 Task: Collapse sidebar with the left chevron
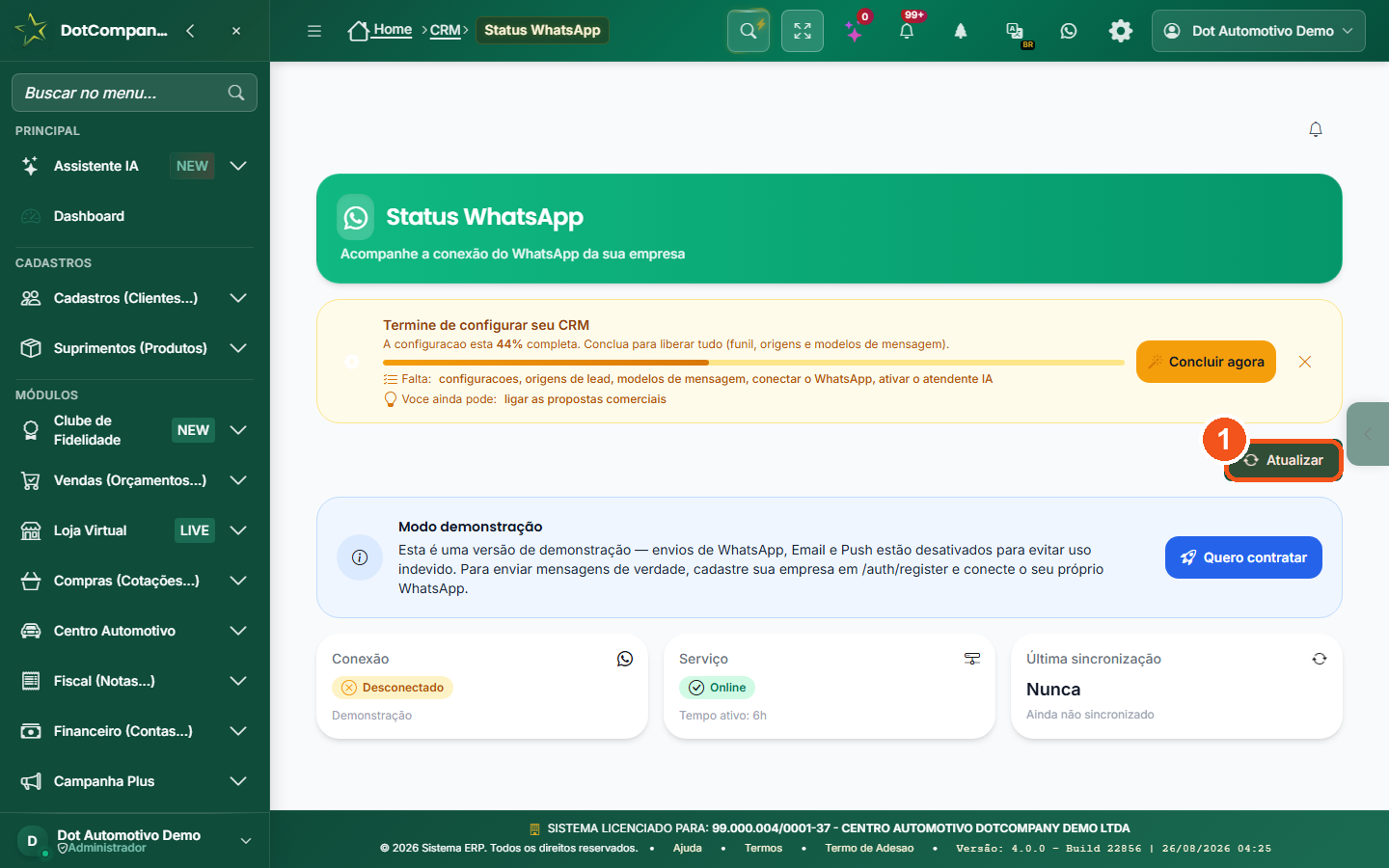click(x=190, y=31)
